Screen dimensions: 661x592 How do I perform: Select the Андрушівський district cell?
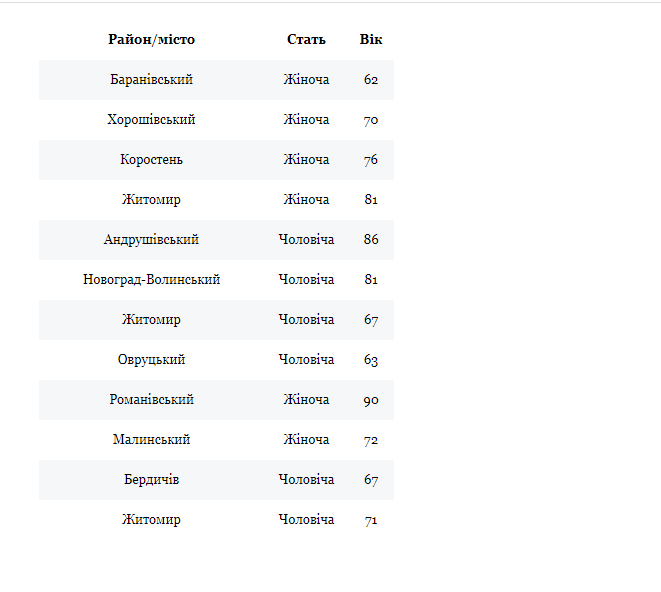[x=152, y=240]
